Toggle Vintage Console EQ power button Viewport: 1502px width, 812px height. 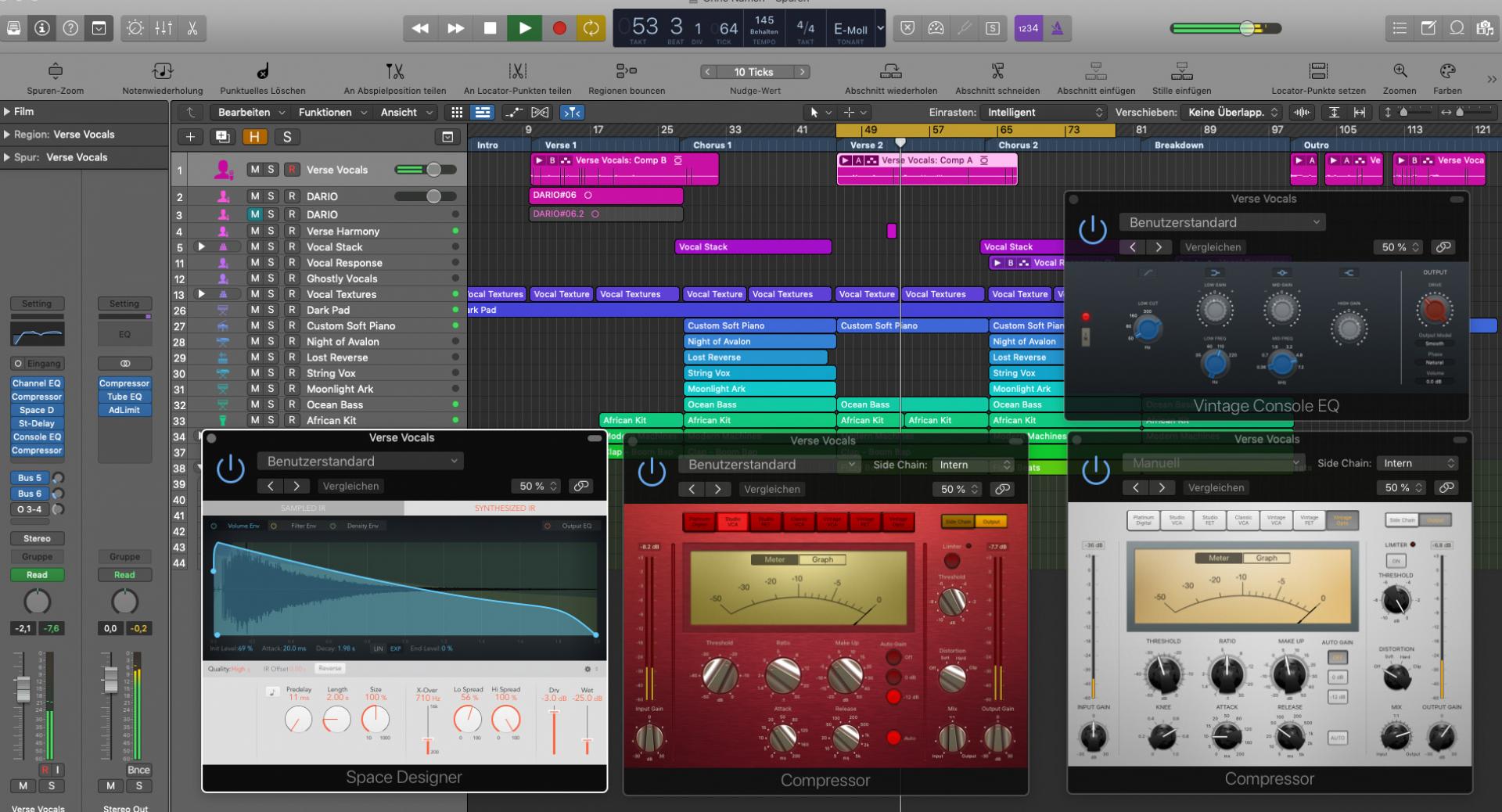pos(1093,229)
